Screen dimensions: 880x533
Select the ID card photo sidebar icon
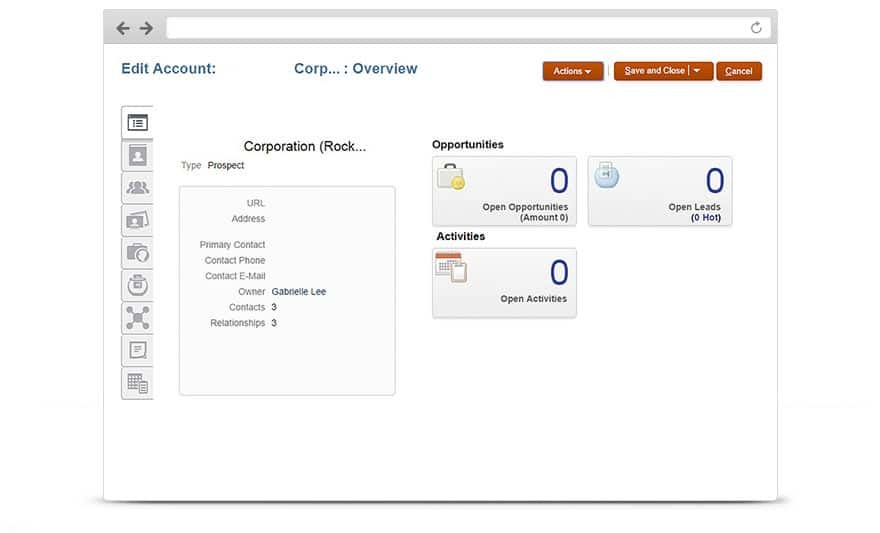click(137, 220)
